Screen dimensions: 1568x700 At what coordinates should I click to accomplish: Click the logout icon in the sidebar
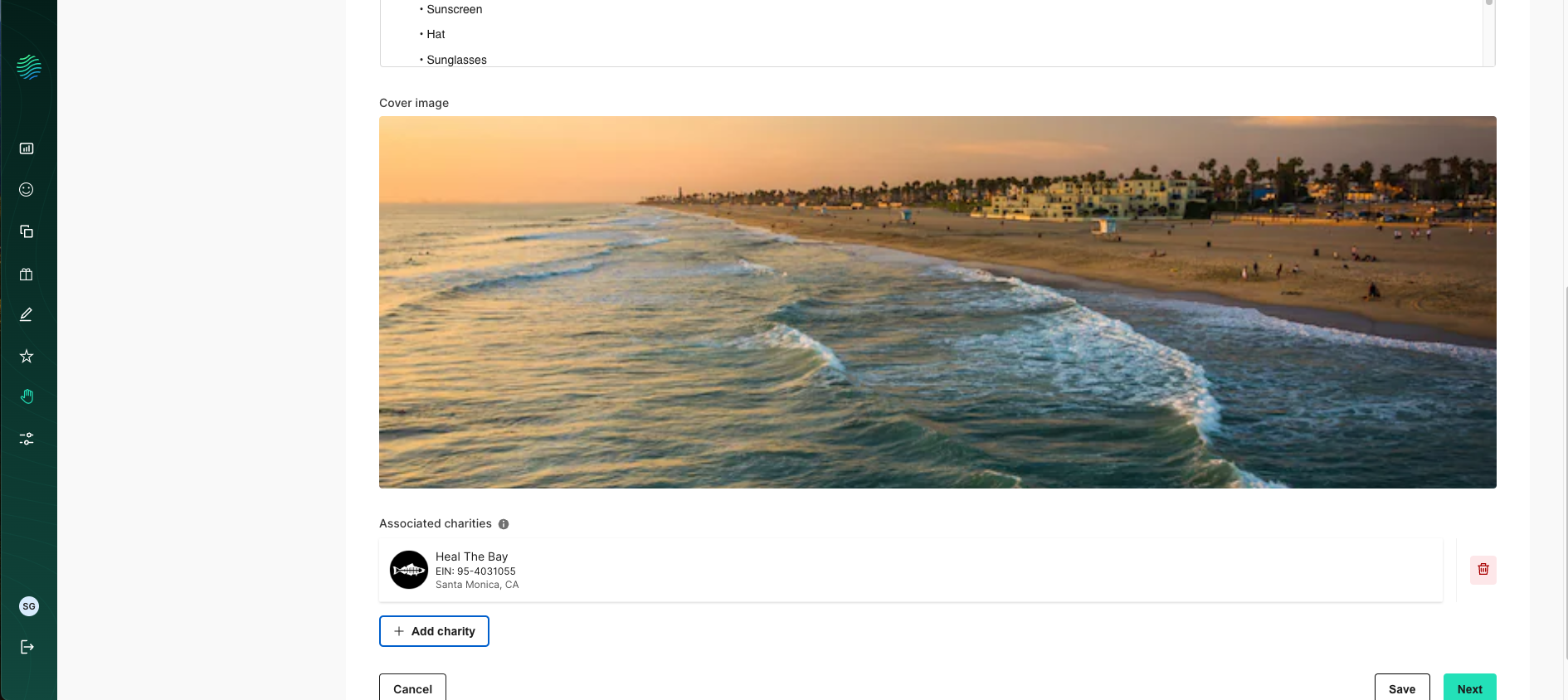[x=27, y=647]
